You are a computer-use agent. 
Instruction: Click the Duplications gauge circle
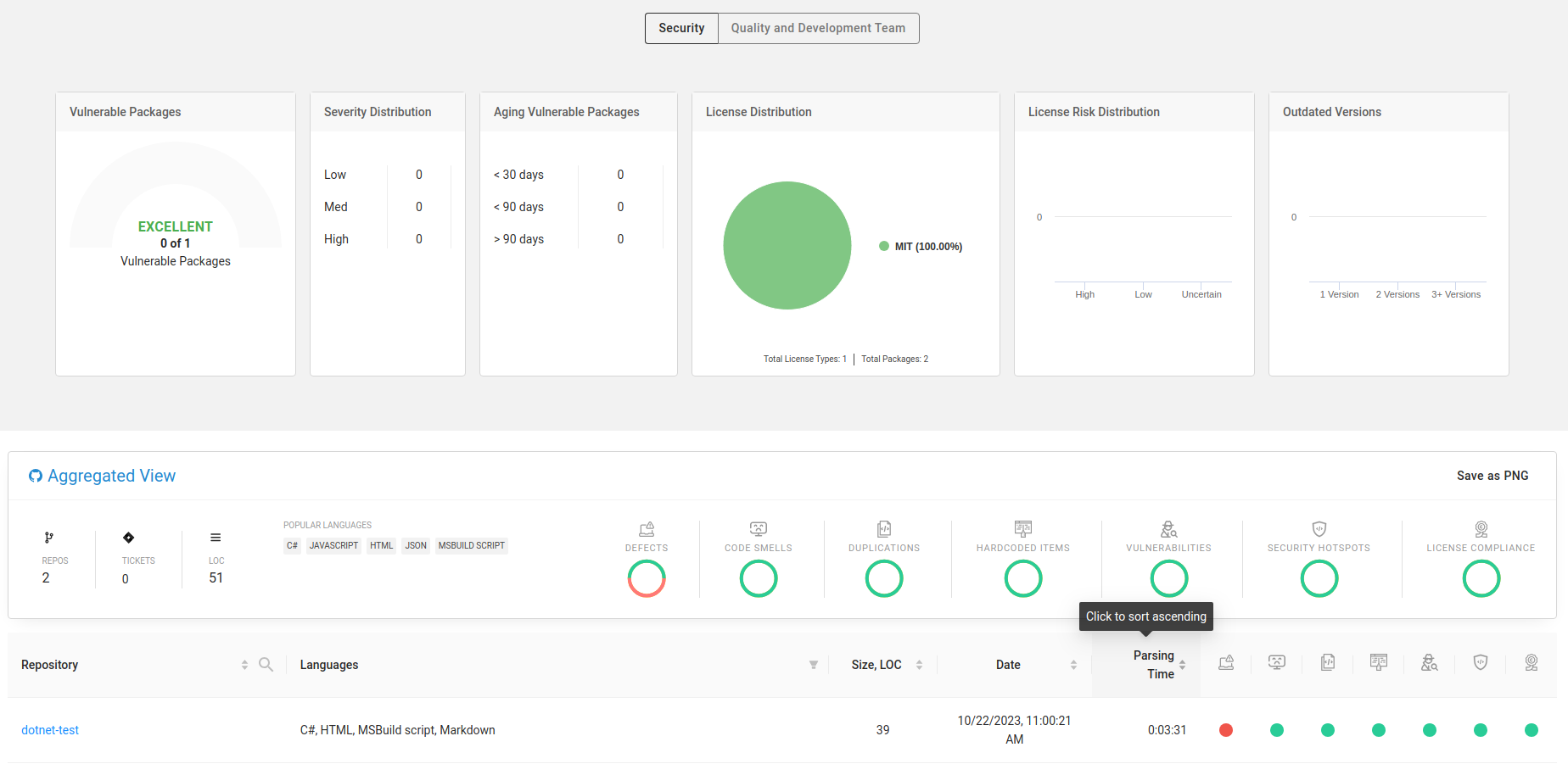[884, 579]
